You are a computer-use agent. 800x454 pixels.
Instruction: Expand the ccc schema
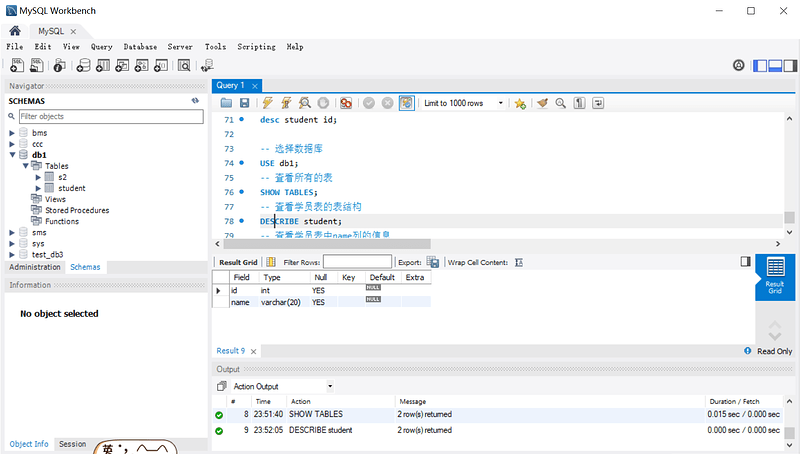(x=12, y=144)
